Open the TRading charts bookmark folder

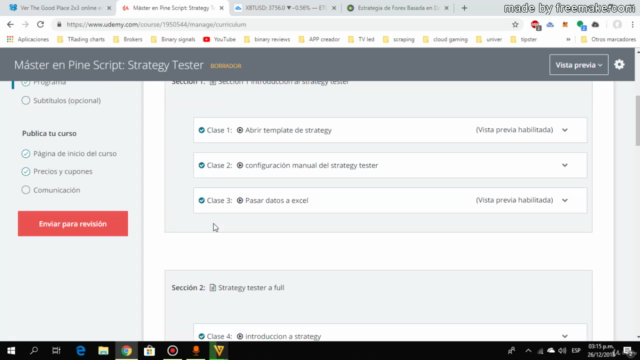[81, 39]
